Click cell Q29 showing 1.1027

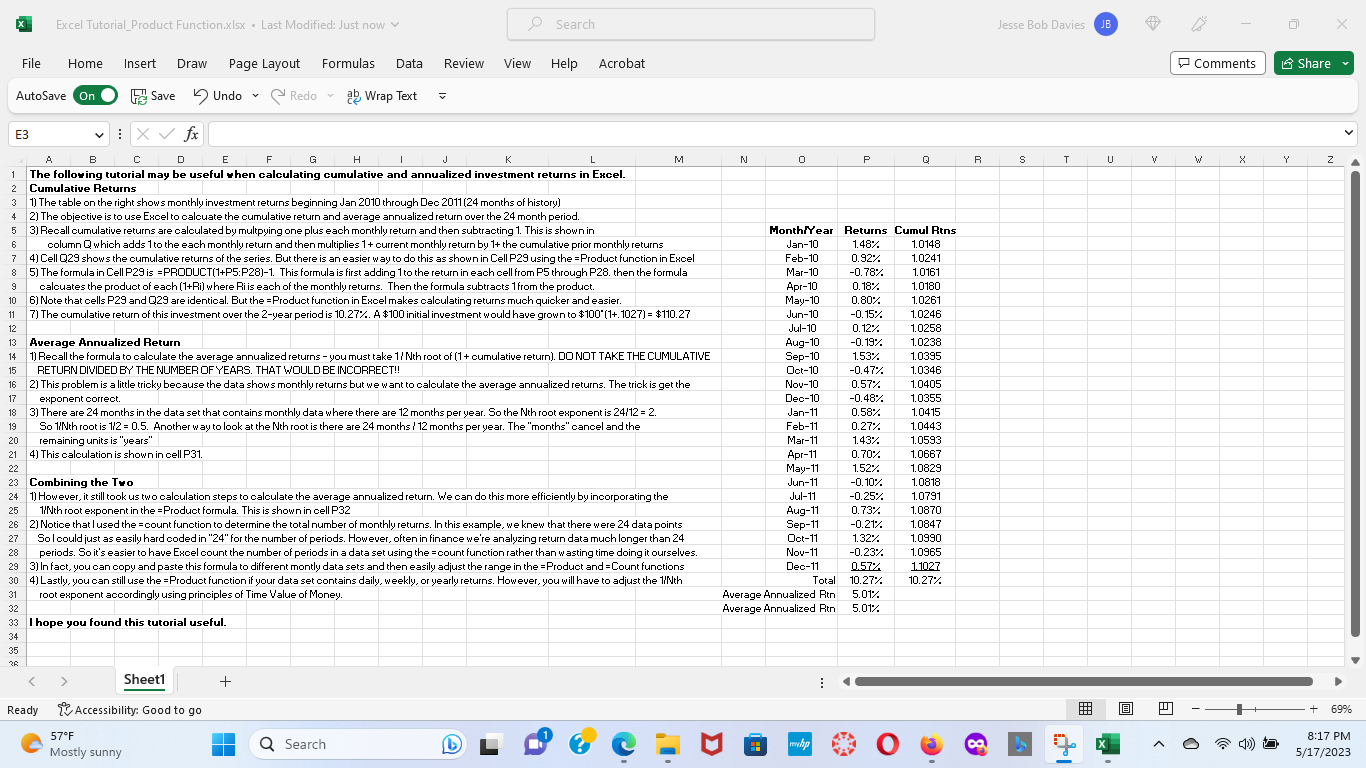click(925, 565)
